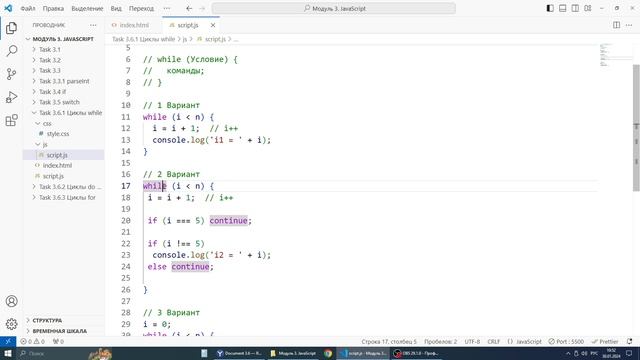Expand the Task 3.5 switch folder
Image resolution: width=640 pixels, height=360 pixels.
click(63, 102)
